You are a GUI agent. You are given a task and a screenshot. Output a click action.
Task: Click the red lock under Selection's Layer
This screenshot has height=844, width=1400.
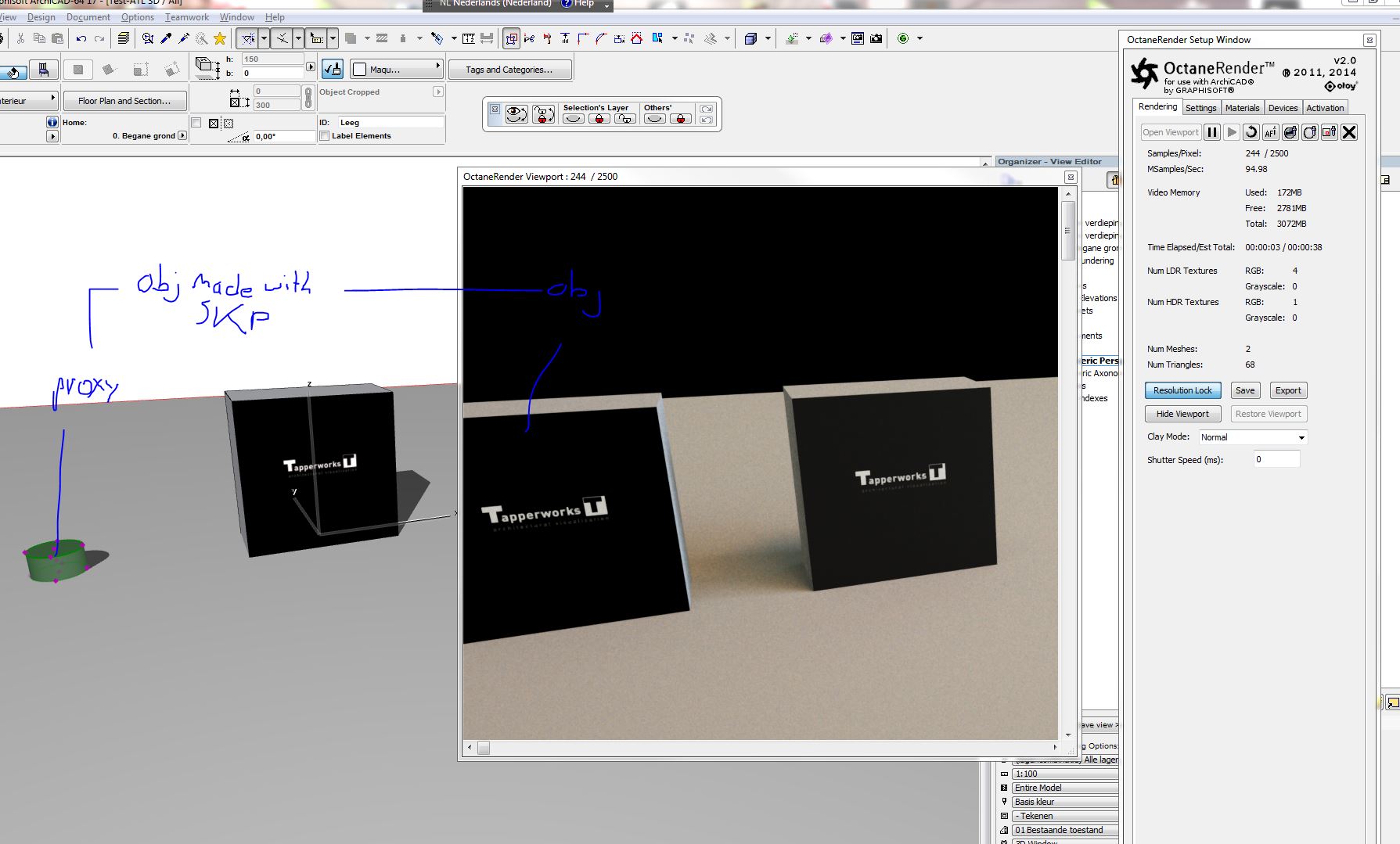tap(599, 119)
